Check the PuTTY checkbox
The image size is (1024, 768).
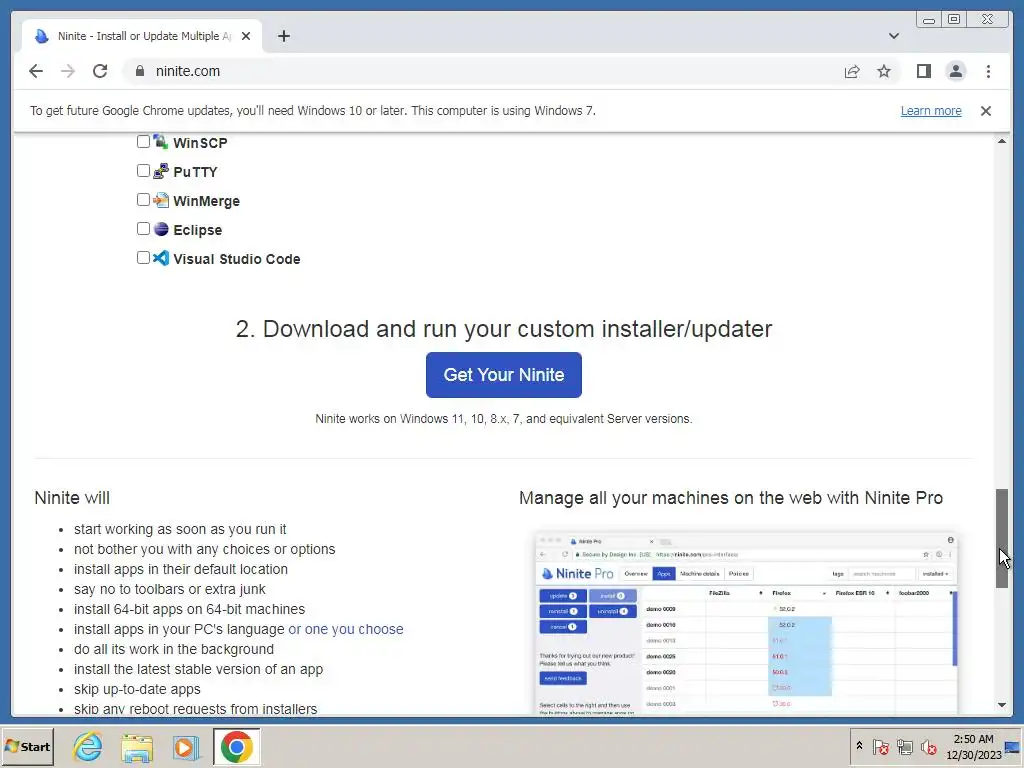tap(143, 170)
